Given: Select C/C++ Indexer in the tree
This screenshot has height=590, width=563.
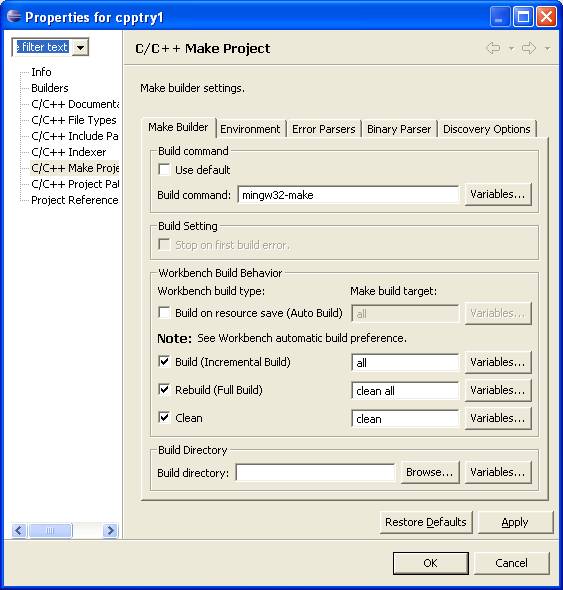Looking at the screenshot, I should (x=69, y=152).
